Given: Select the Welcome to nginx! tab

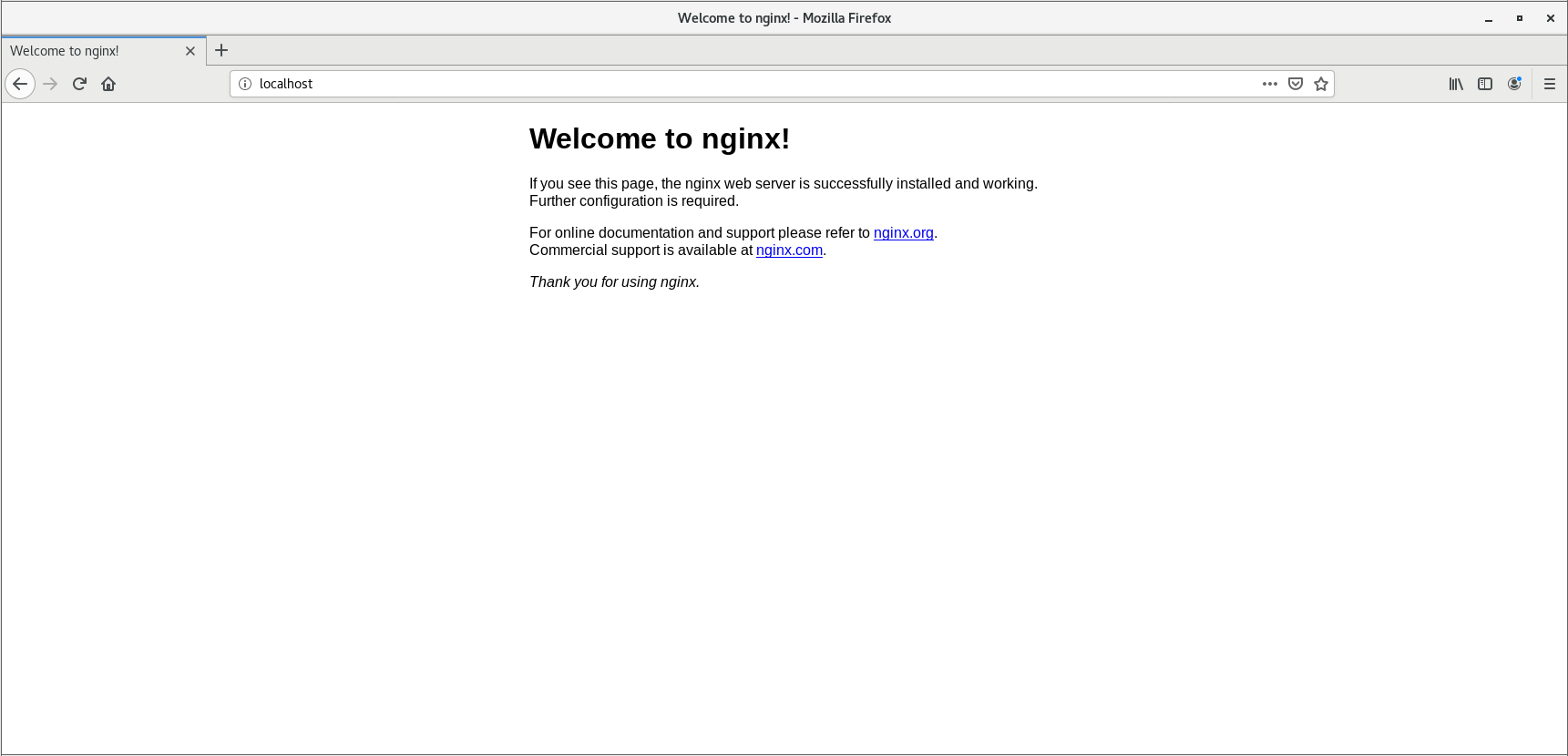Looking at the screenshot, I should [104, 51].
